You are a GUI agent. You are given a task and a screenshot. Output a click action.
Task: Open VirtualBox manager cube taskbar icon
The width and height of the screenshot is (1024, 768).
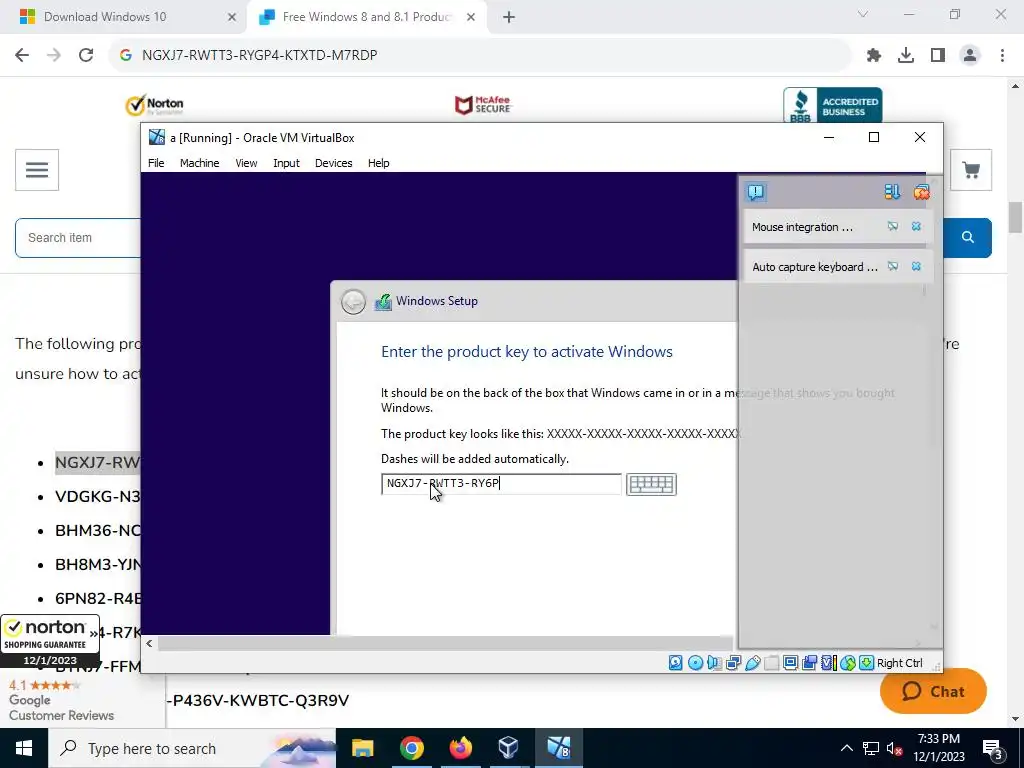point(509,748)
